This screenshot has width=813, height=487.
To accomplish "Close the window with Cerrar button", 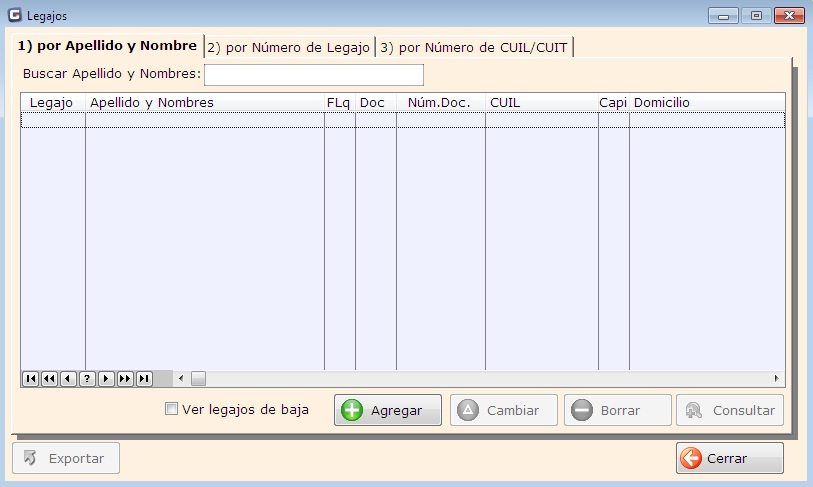I will coord(730,458).
